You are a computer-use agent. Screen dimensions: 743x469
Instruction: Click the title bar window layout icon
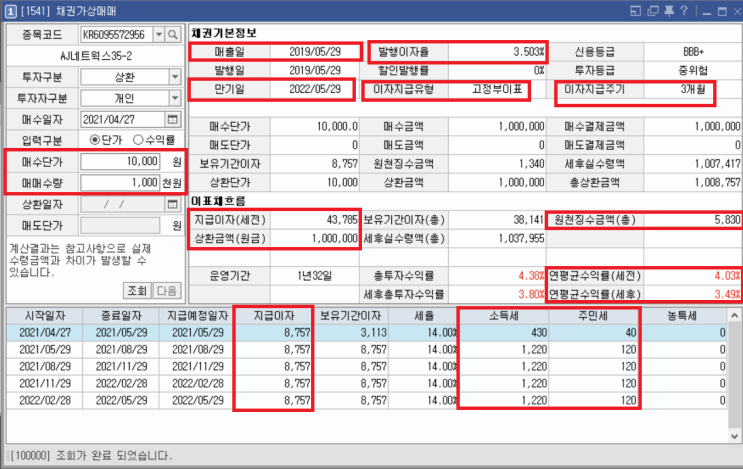635,11
